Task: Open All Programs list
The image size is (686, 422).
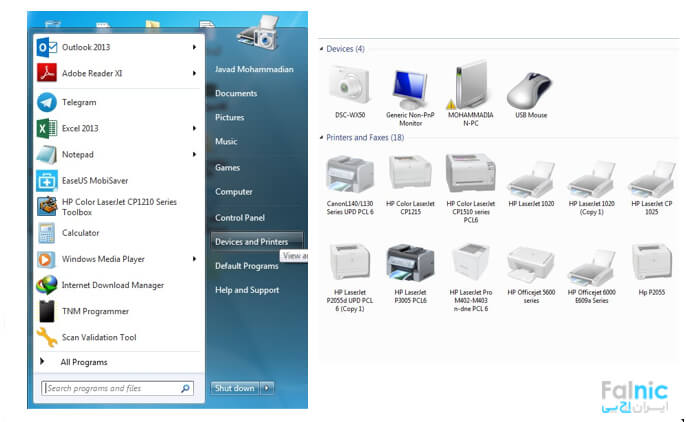Action: tap(83, 362)
